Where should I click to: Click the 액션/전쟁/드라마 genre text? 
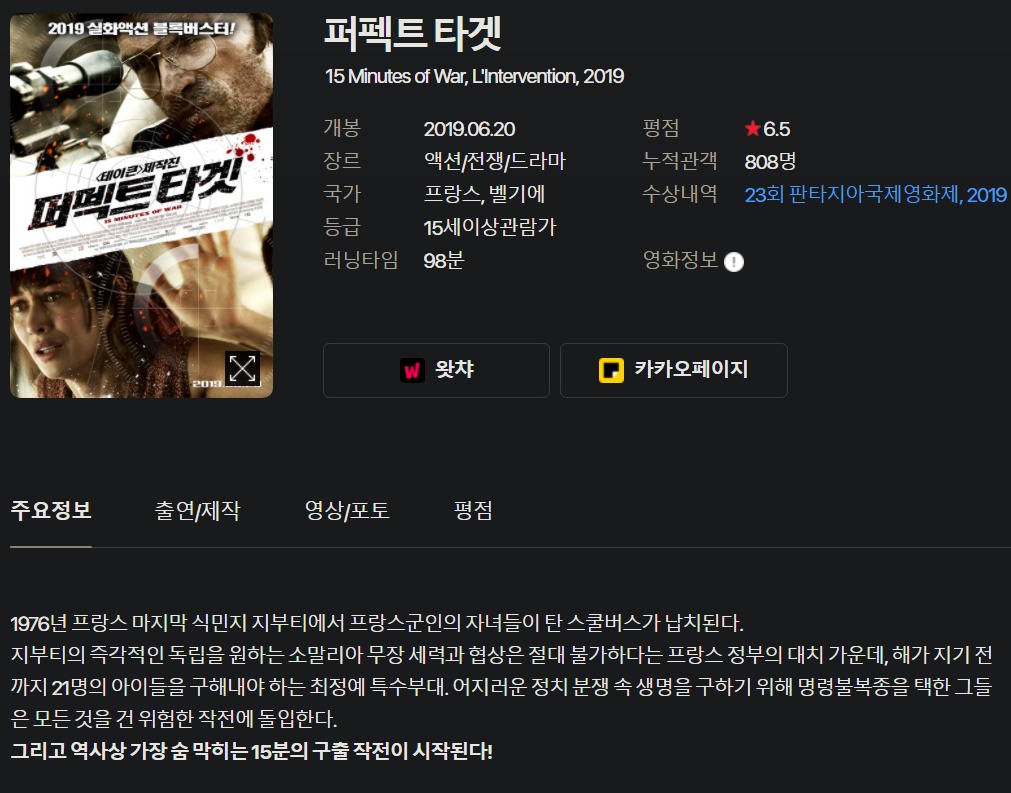click(x=495, y=161)
